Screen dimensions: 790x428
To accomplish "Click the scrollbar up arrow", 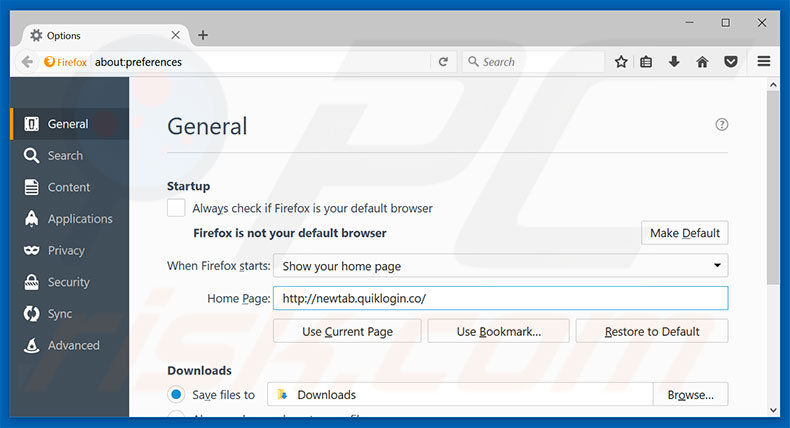I will [x=773, y=85].
